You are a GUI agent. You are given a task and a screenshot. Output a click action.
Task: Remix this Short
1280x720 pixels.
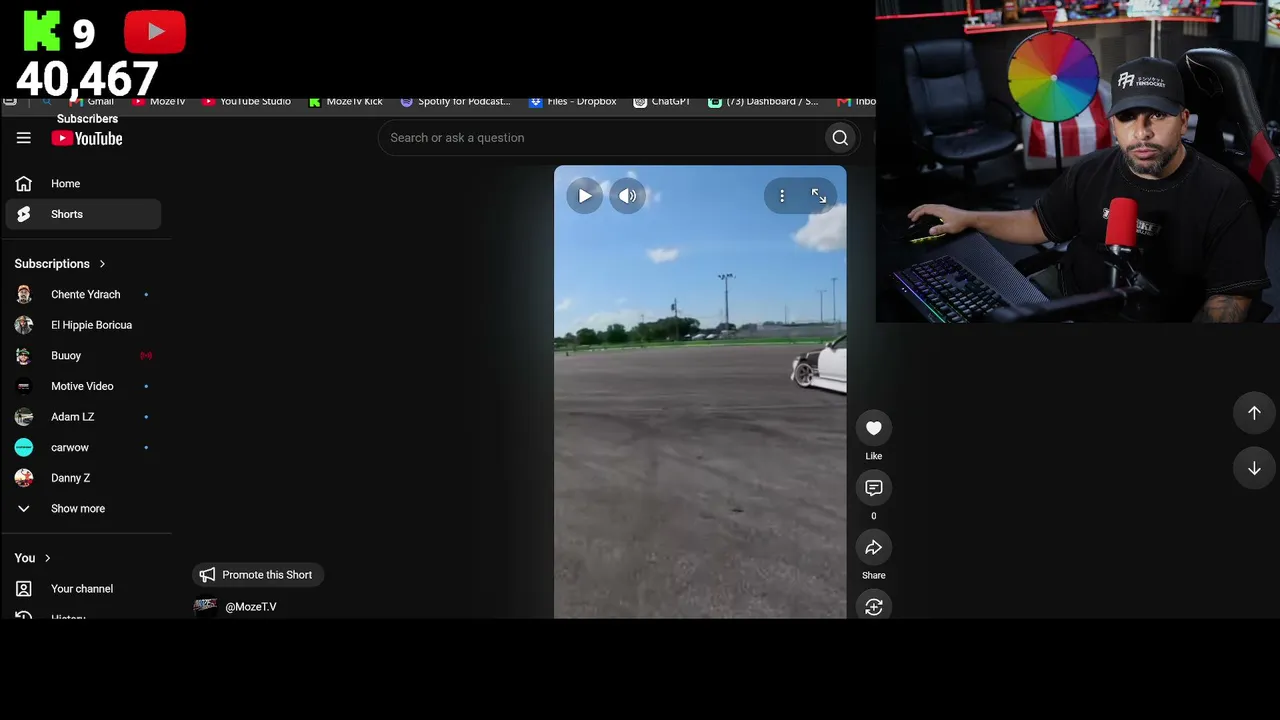874,606
